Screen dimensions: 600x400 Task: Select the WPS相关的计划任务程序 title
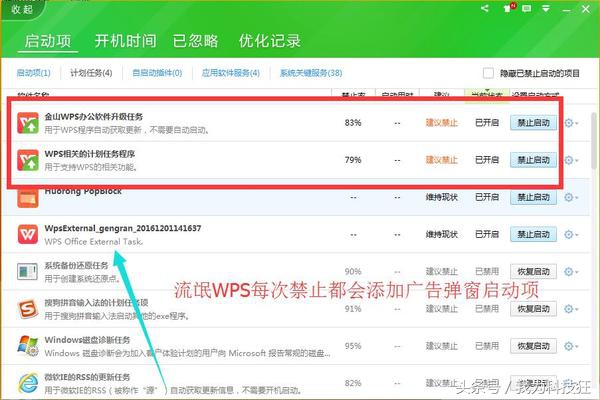[90, 154]
